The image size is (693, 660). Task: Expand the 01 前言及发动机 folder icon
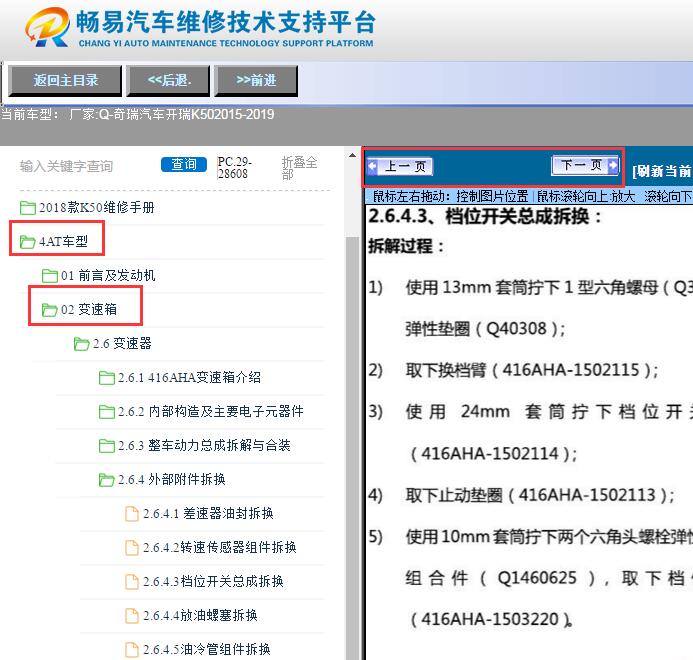pyautogui.click(x=50, y=275)
